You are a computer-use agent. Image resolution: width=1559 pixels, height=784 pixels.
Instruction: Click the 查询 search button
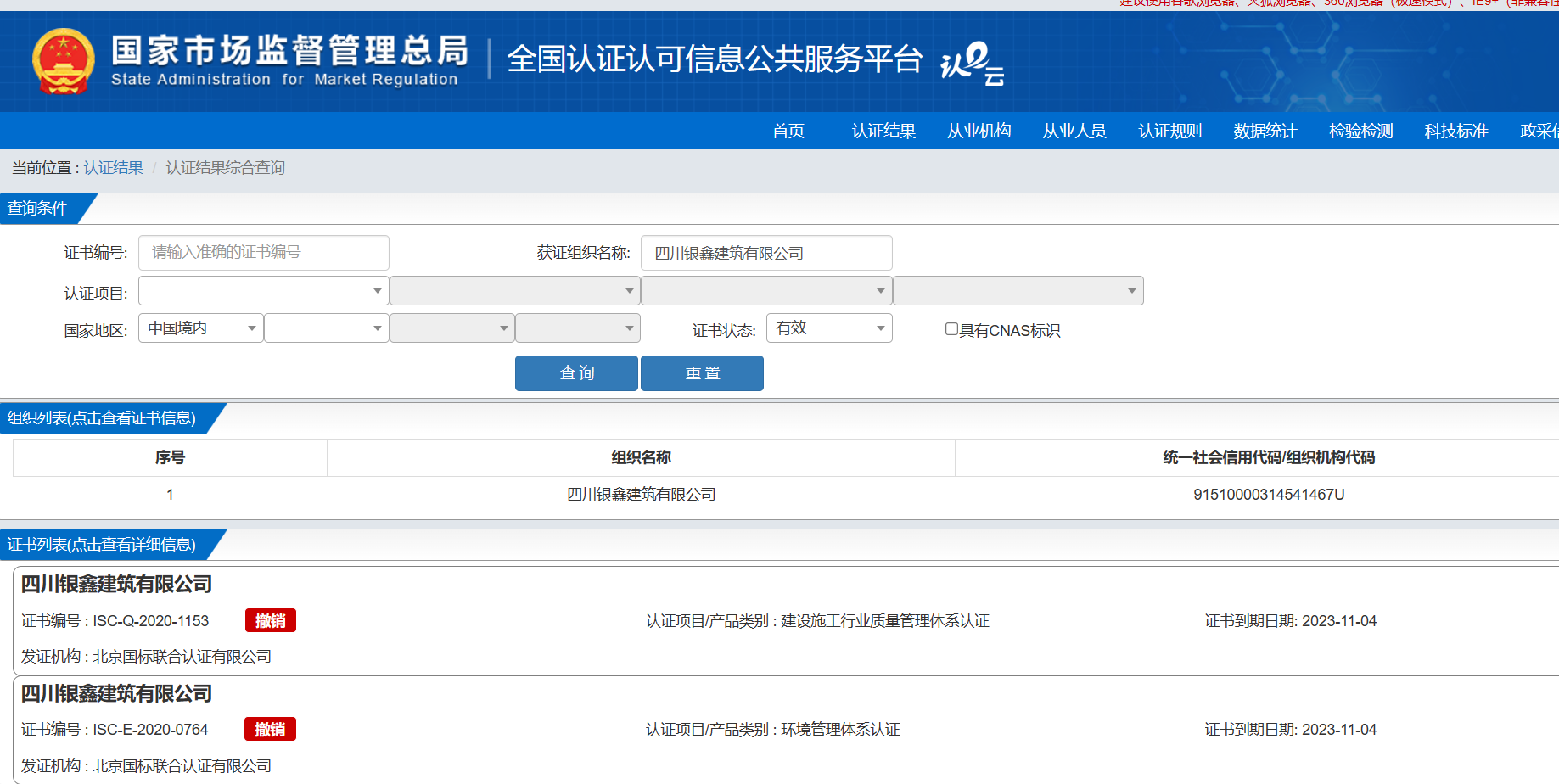(x=576, y=373)
